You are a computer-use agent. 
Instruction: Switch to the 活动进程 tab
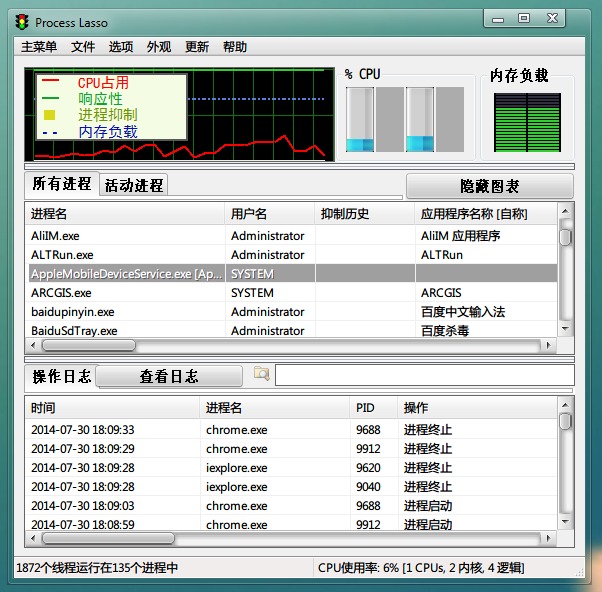(x=133, y=185)
